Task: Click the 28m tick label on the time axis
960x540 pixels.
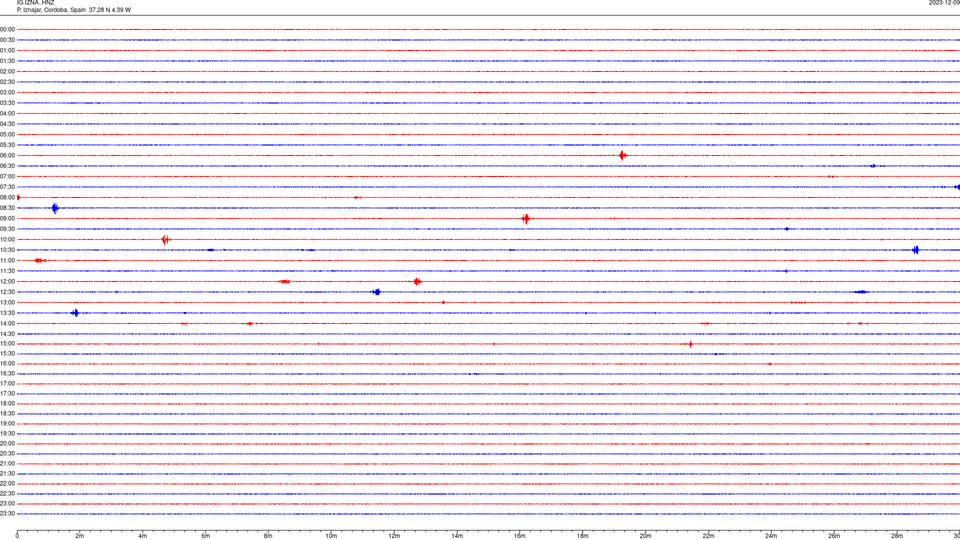Action: click(897, 536)
